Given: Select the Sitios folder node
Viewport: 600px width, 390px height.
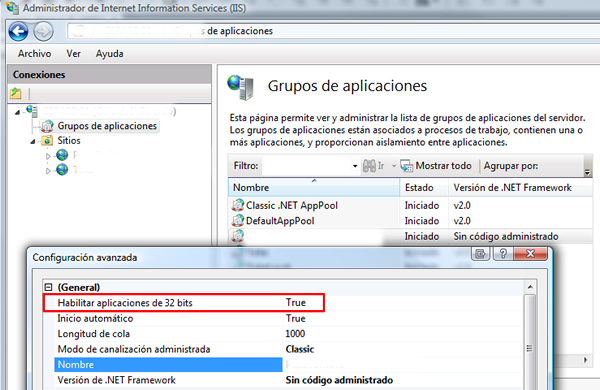Looking at the screenshot, I should tap(69, 140).
